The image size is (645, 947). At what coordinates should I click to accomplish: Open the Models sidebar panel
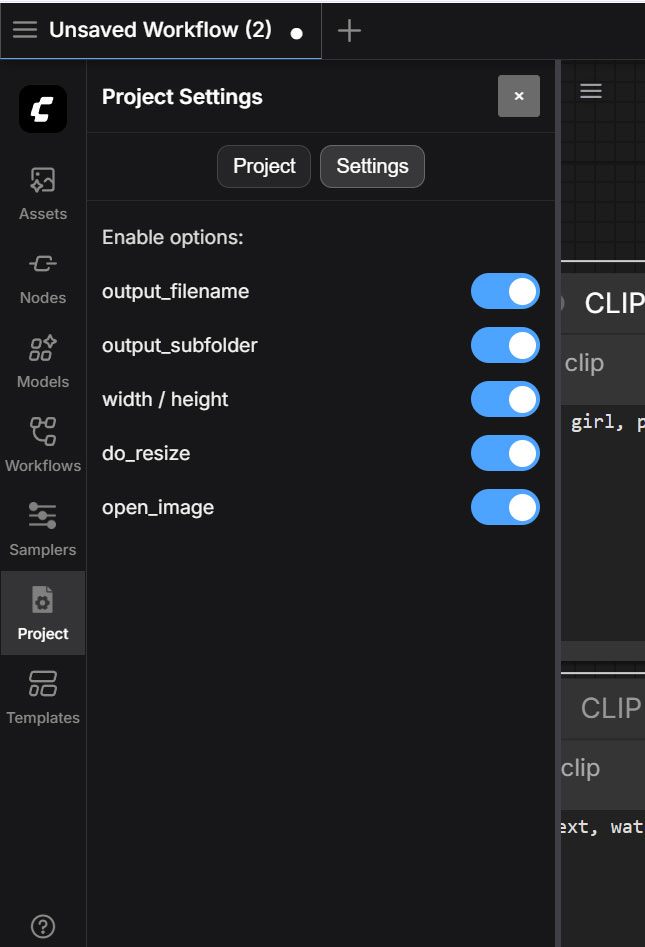coord(42,361)
